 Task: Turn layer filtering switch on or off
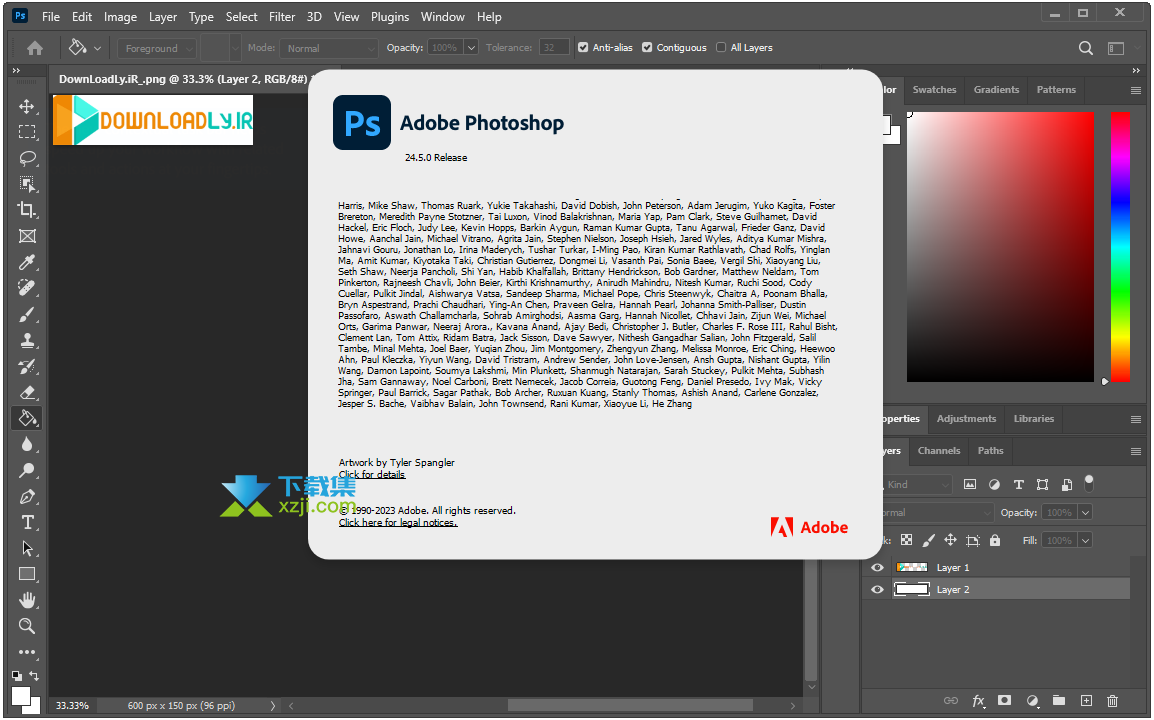[x=1089, y=484]
